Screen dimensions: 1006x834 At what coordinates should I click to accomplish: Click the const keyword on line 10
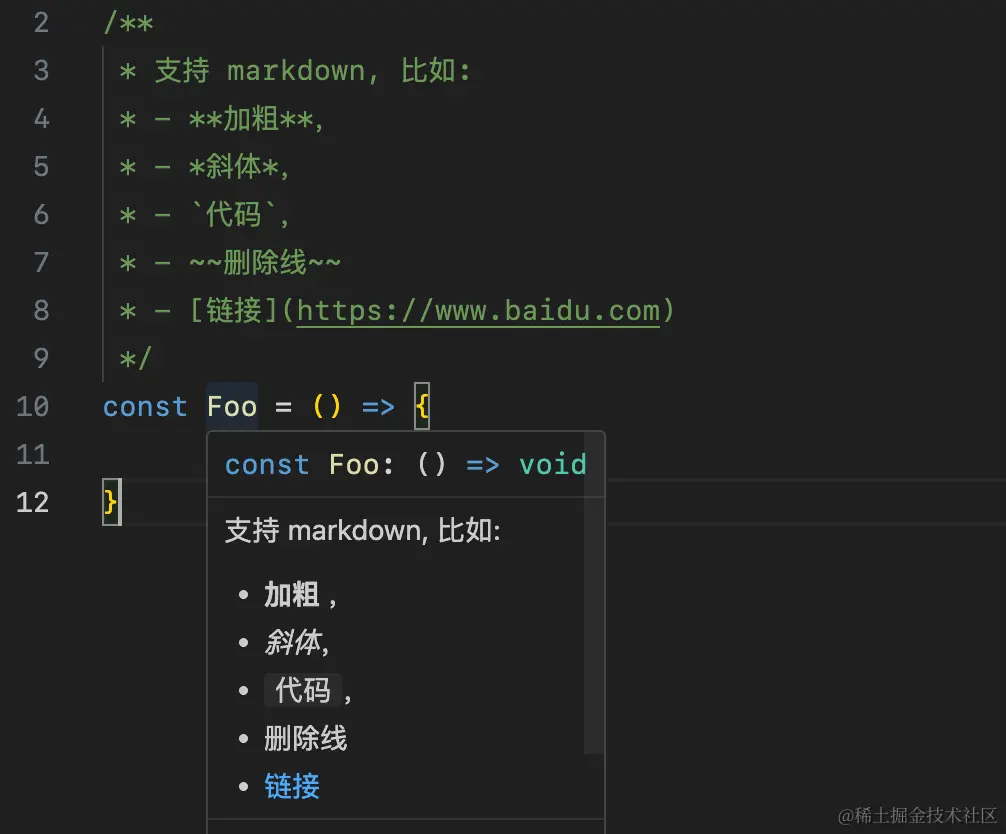(144, 406)
